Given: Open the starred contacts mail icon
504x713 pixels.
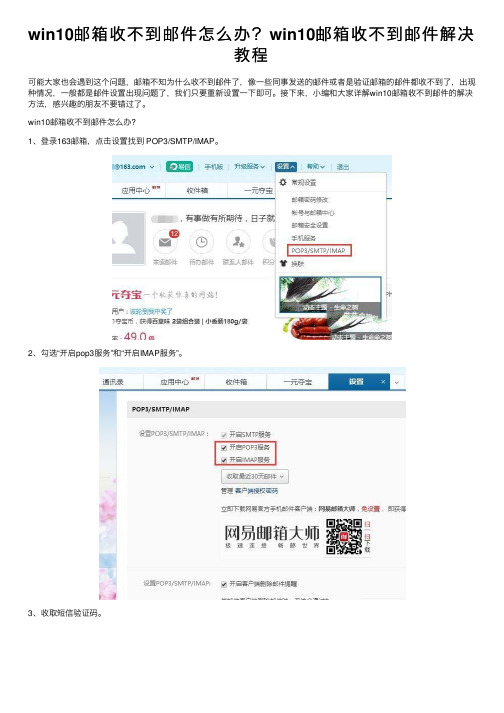Looking at the screenshot, I should [238, 242].
